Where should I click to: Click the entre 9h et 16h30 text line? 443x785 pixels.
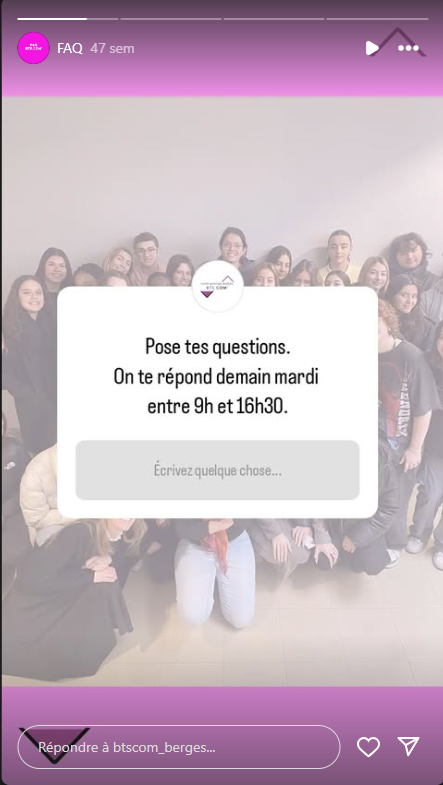[218, 407]
